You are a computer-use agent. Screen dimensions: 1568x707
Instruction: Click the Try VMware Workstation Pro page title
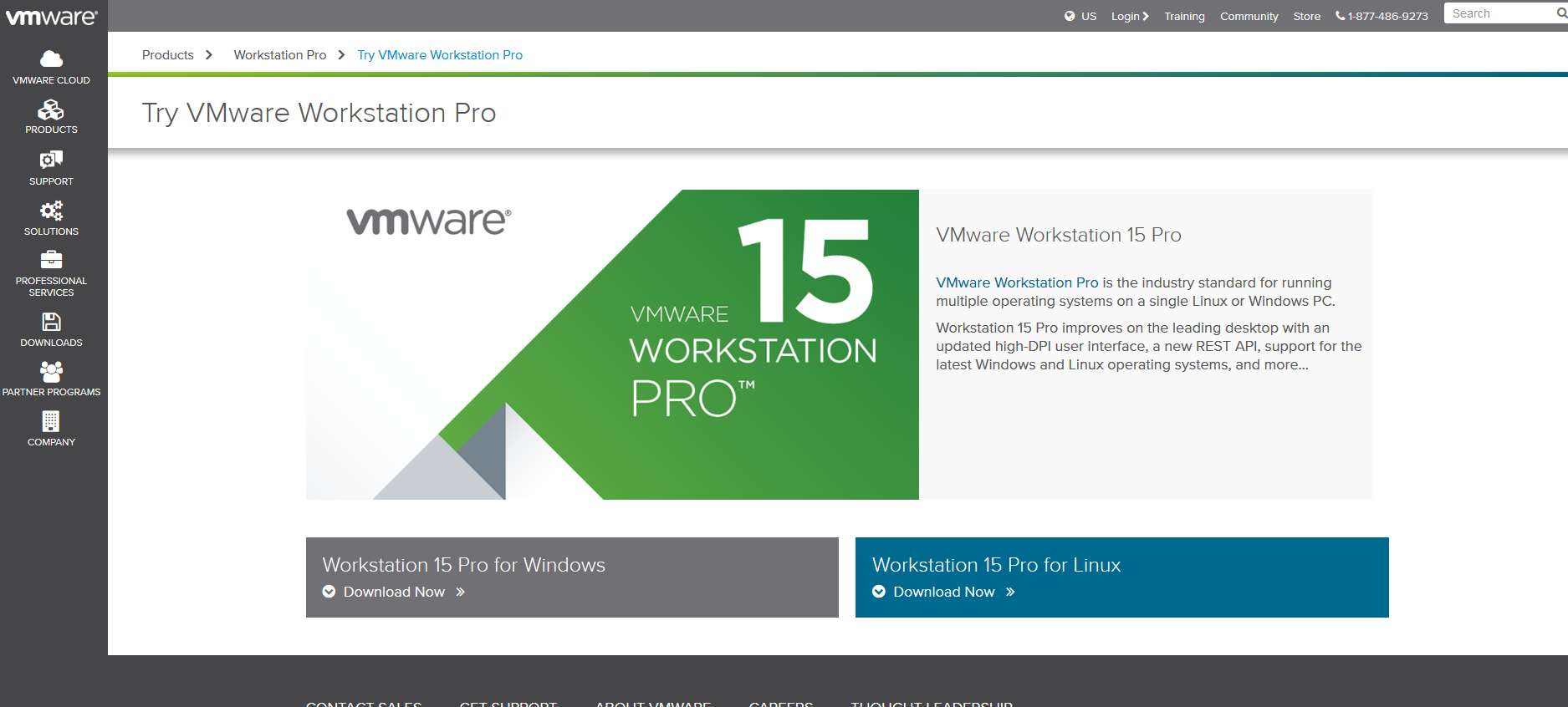(319, 113)
